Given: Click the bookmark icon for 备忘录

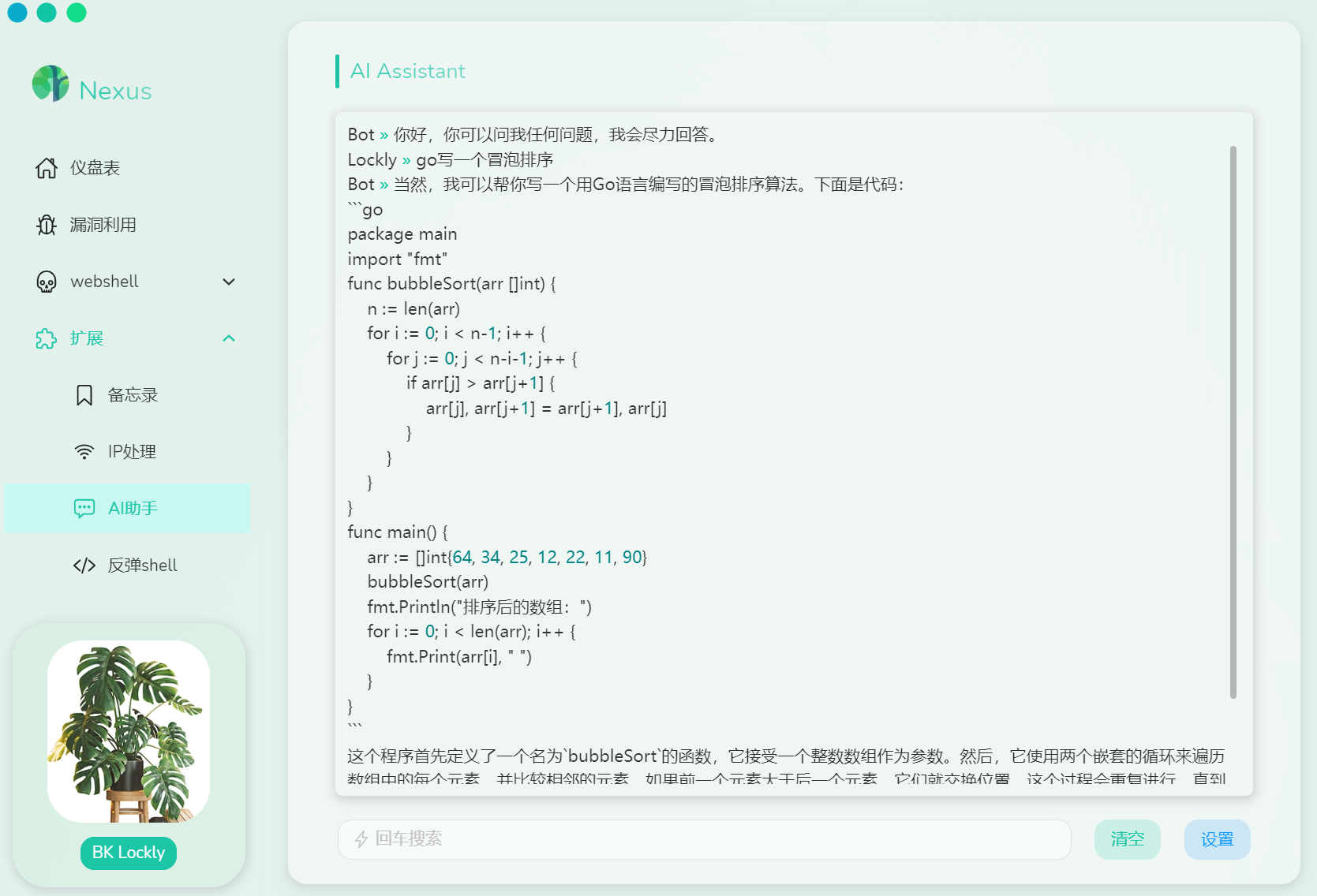Looking at the screenshot, I should coord(84,395).
